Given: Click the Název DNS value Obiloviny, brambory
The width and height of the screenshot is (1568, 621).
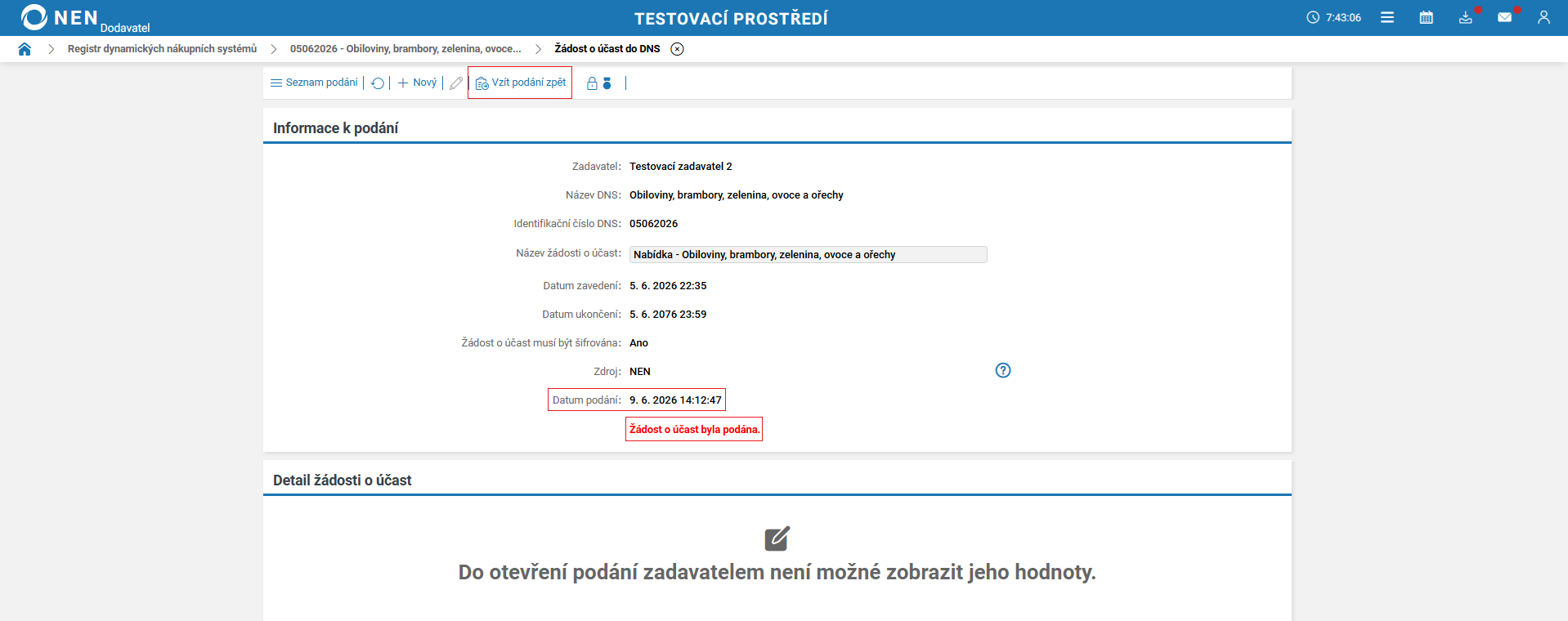Looking at the screenshot, I should point(736,195).
